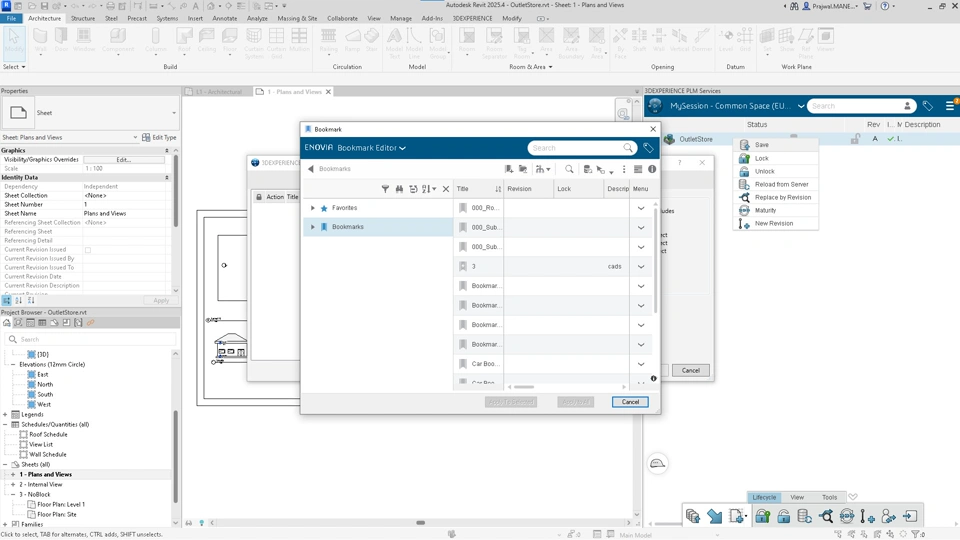Open the menu chevron for row 3
Screen dimensions: 960x540
click(x=641, y=267)
